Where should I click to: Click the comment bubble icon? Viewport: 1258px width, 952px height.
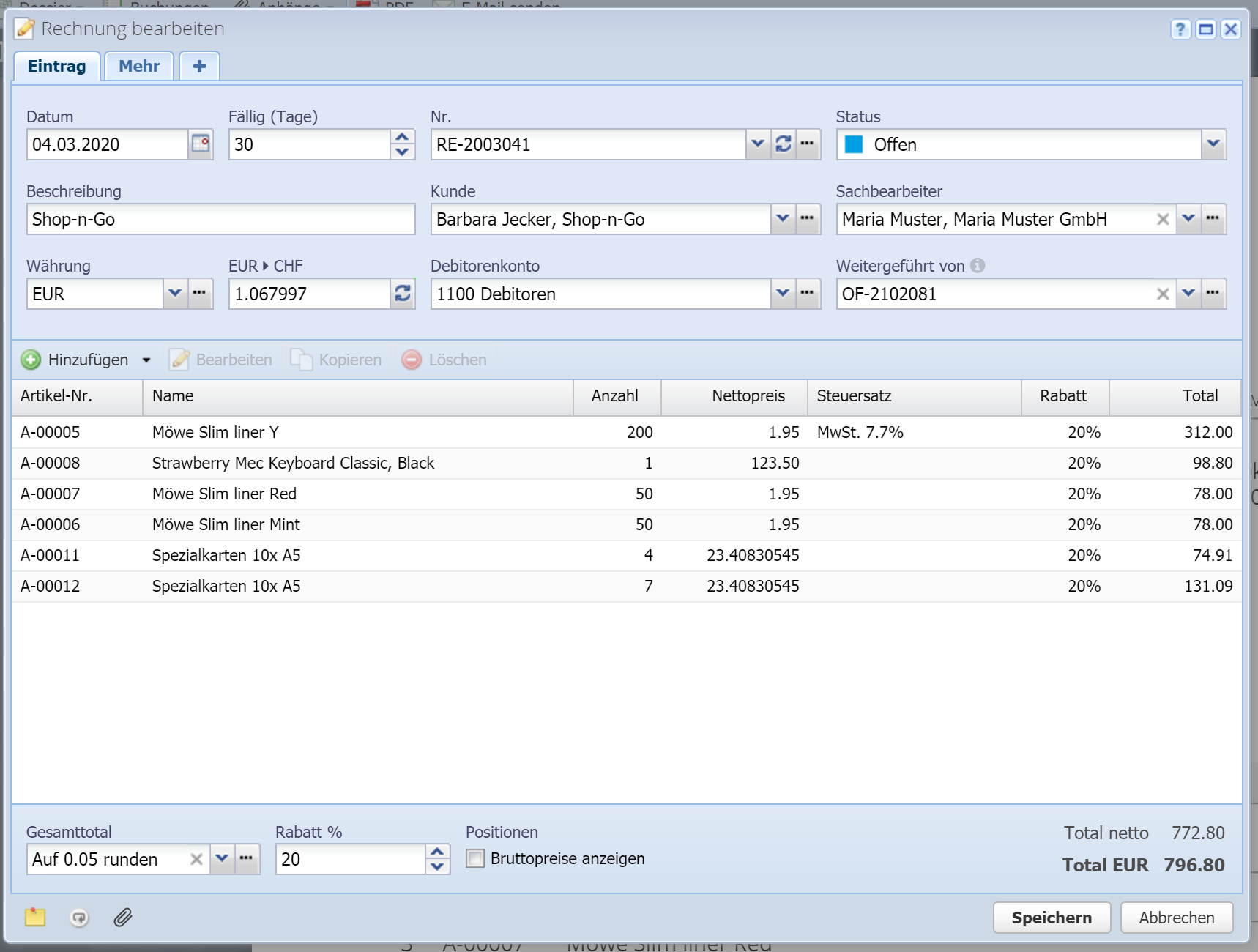click(x=79, y=918)
